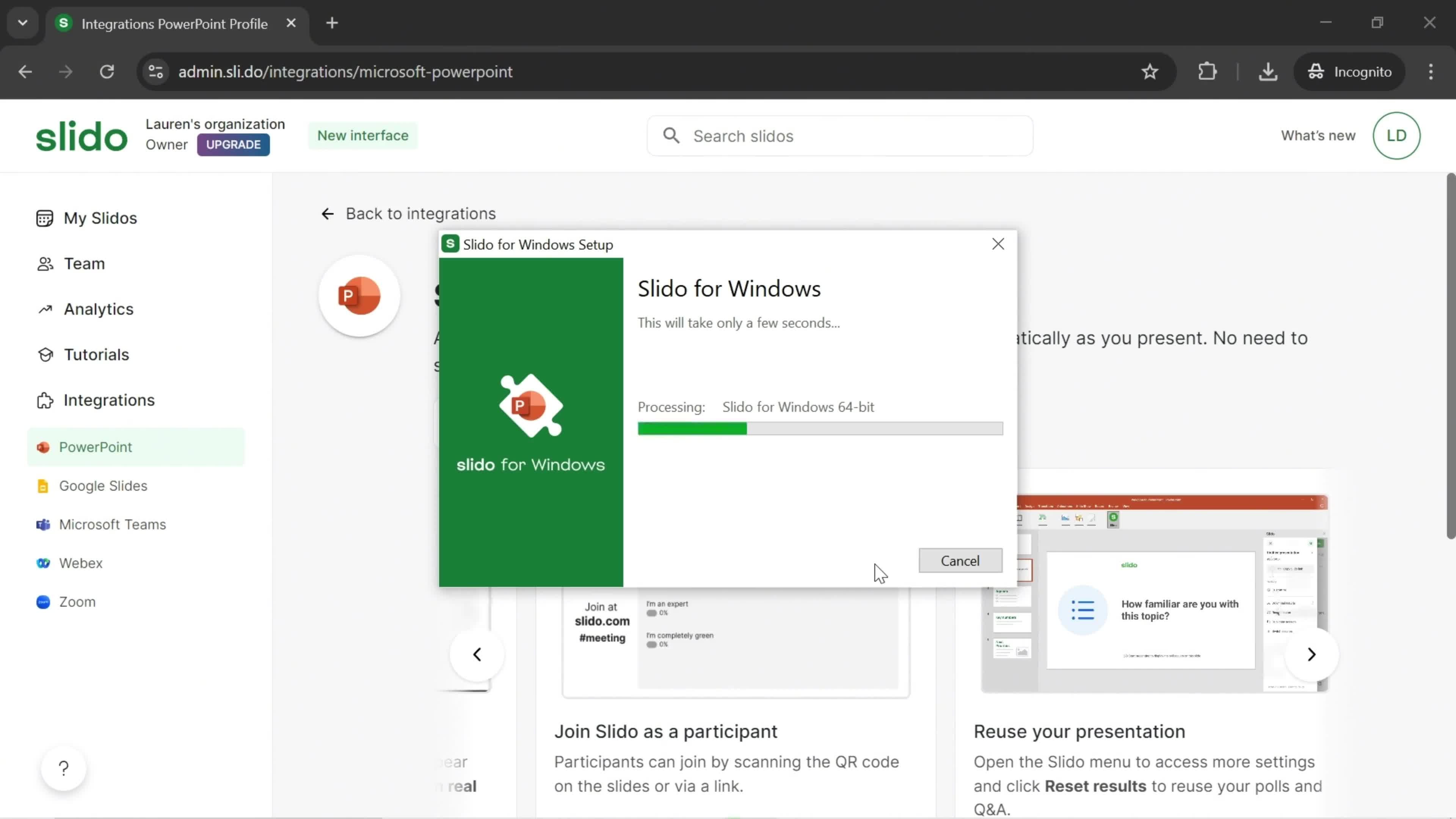Show next carousel slide
The image size is (1456, 819).
[1311, 654]
